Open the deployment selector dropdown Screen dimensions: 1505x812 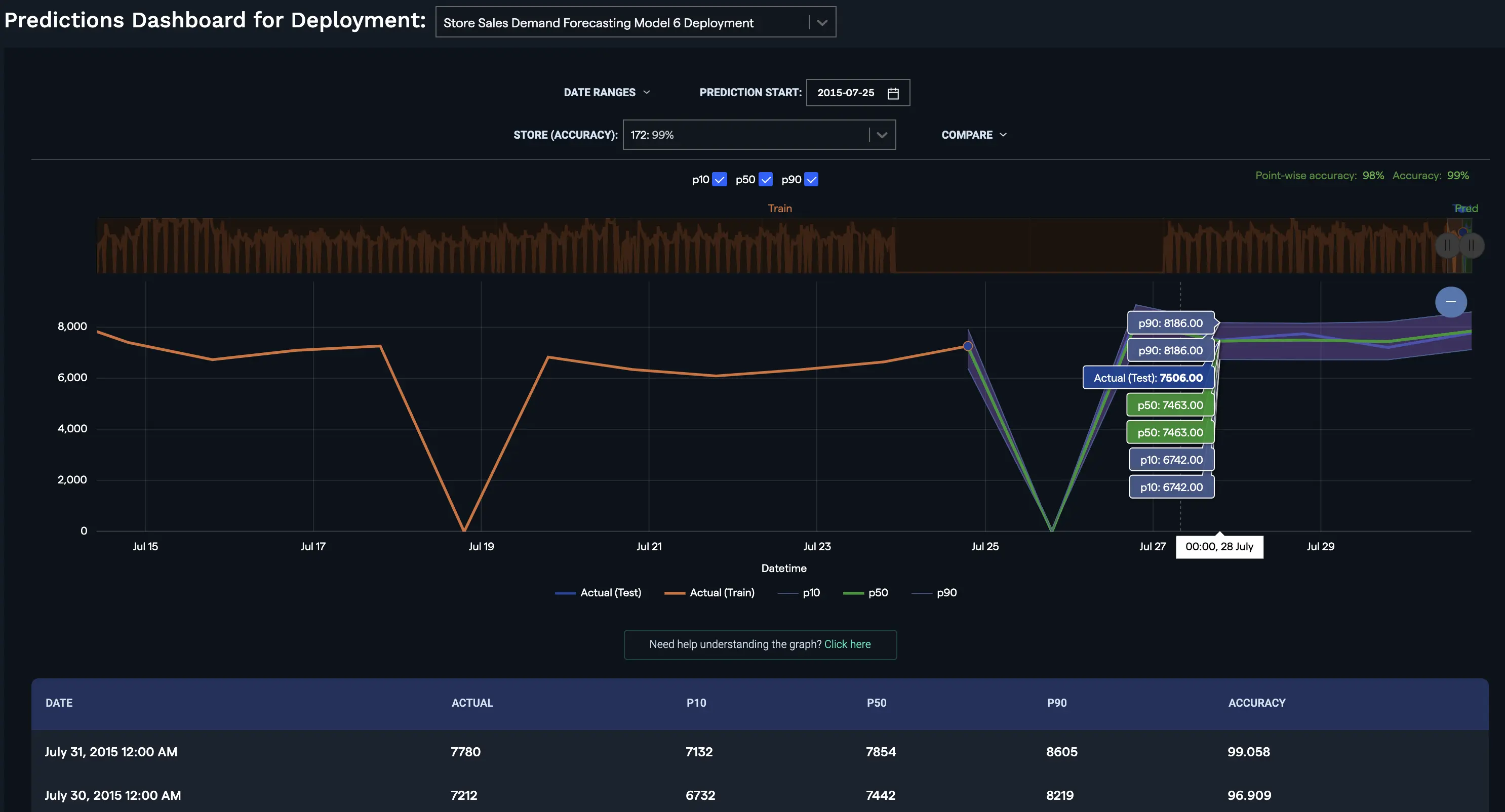(x=822, y=22)
